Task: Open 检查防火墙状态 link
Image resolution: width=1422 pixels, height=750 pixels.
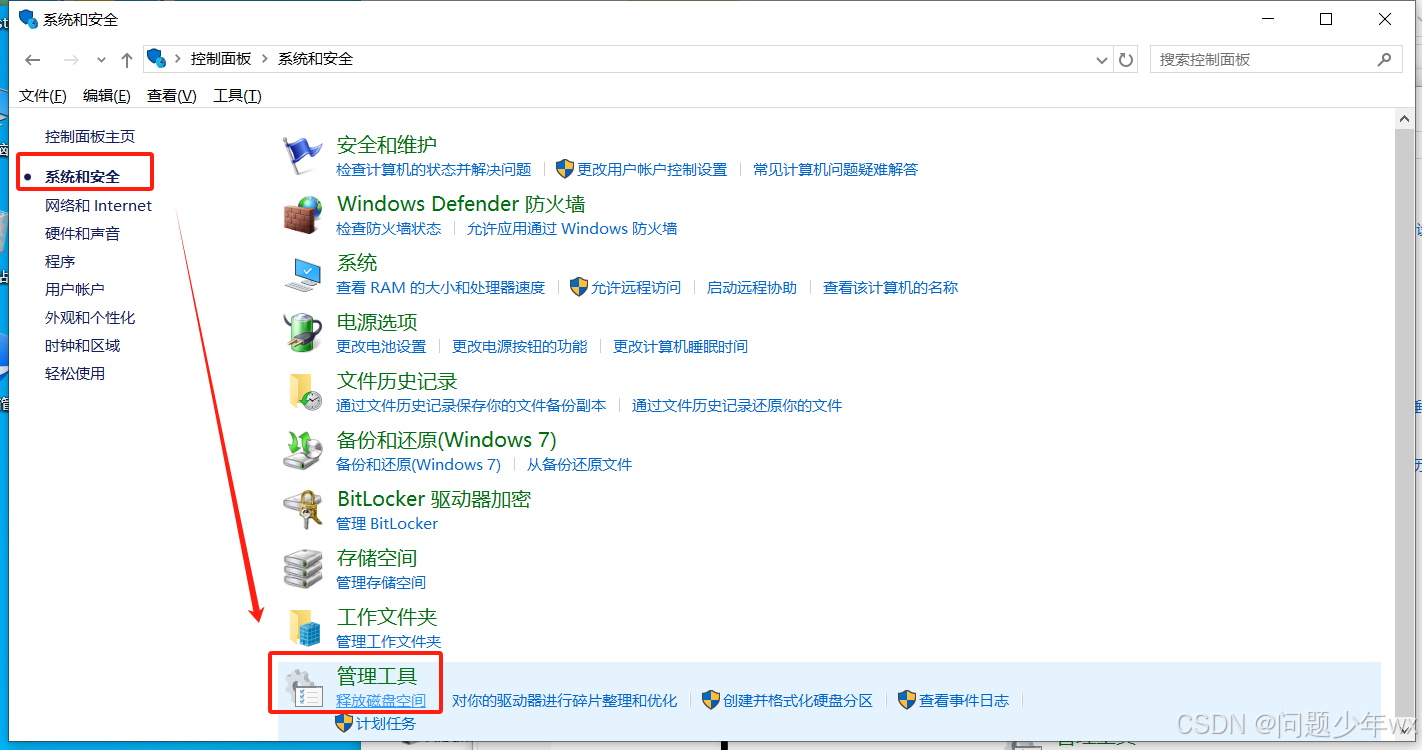Action: [389, 229]
